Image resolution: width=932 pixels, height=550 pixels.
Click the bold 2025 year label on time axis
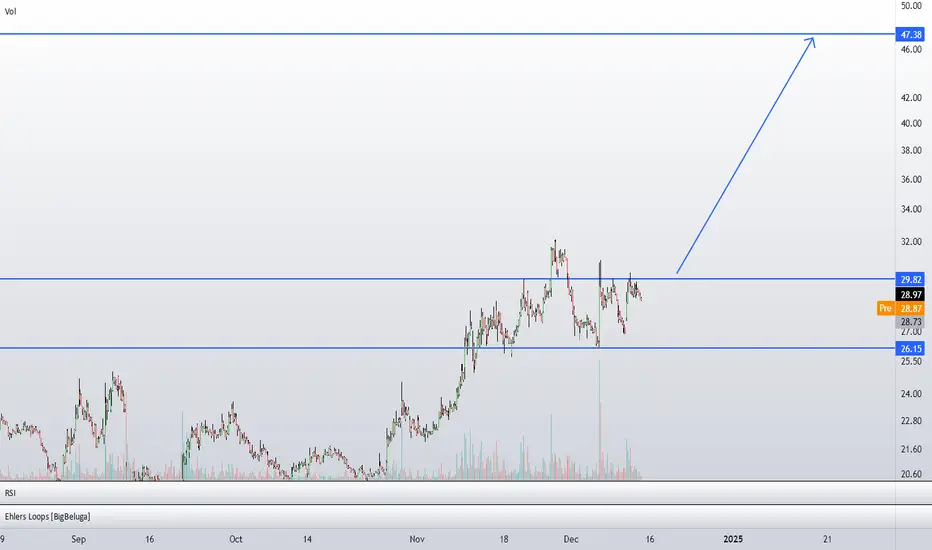(x=733, y=539)
